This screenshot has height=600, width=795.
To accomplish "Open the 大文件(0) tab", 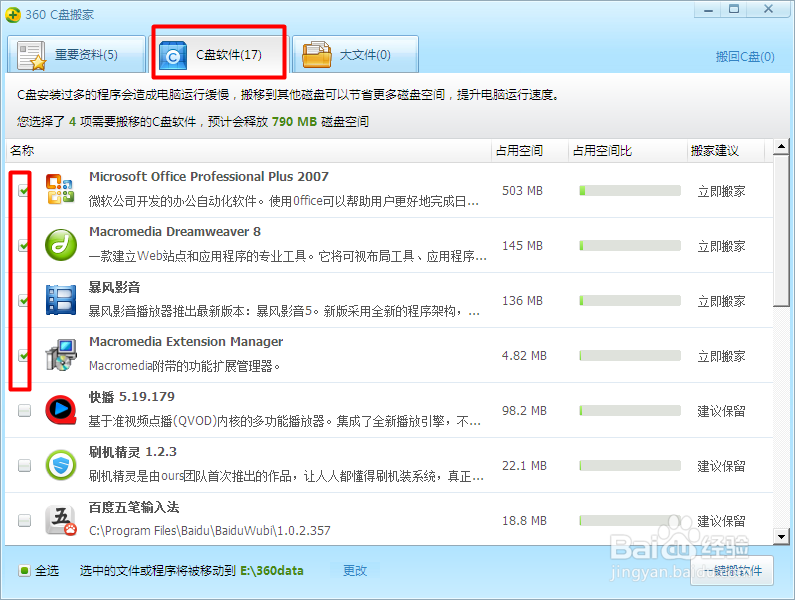I will click(355, 54).
